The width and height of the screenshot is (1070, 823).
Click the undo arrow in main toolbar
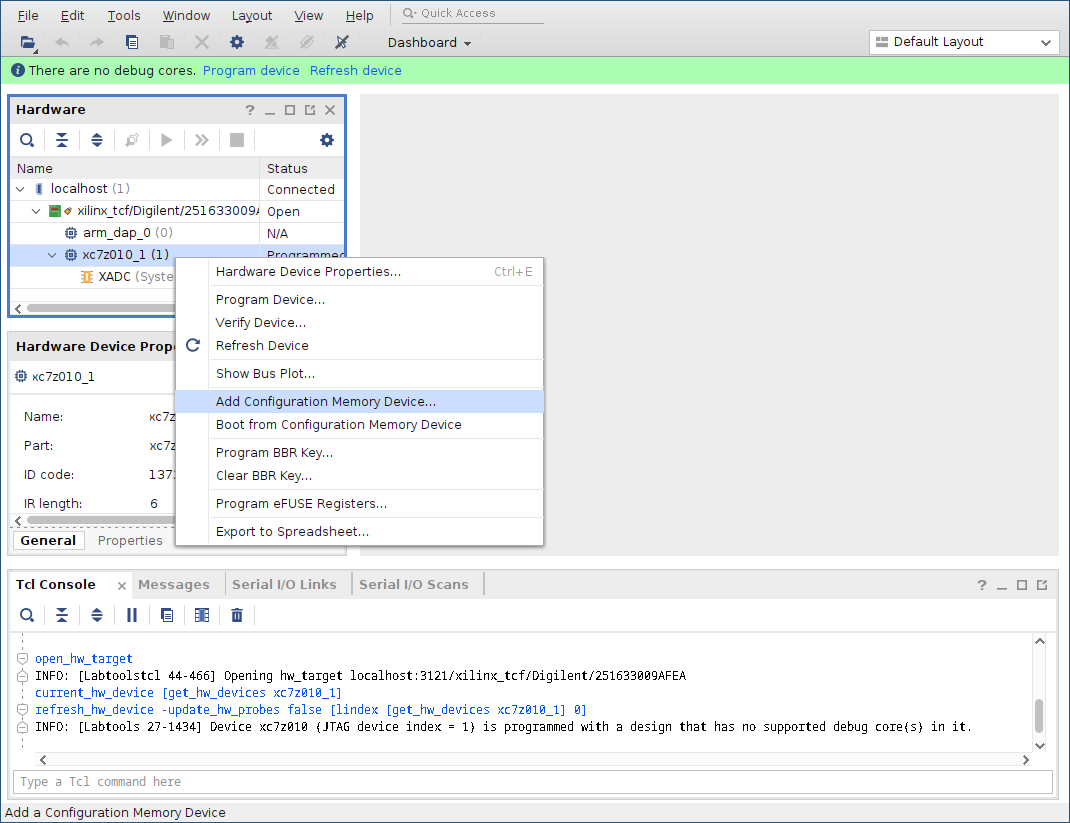62,42
